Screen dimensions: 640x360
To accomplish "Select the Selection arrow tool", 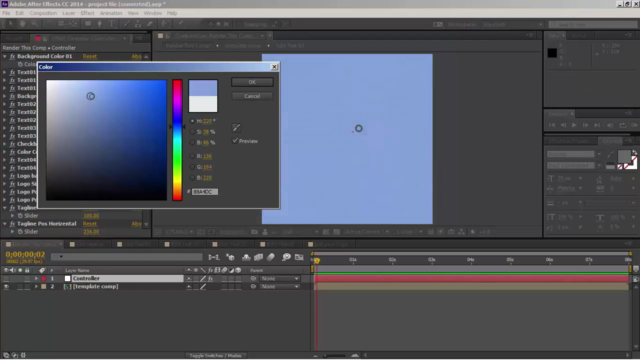I will click(x=11, y=24).
